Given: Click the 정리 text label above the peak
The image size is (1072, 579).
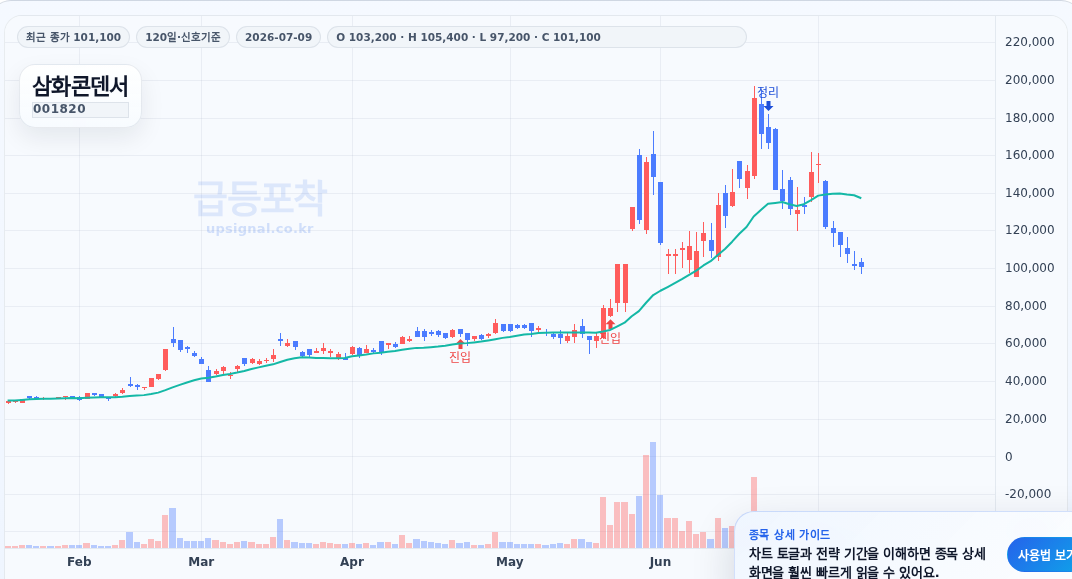Looking at the screenshot, I should coord(768,92).
